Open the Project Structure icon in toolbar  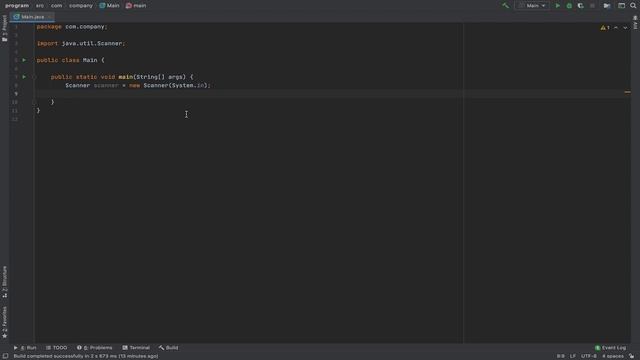click(607, 6)
